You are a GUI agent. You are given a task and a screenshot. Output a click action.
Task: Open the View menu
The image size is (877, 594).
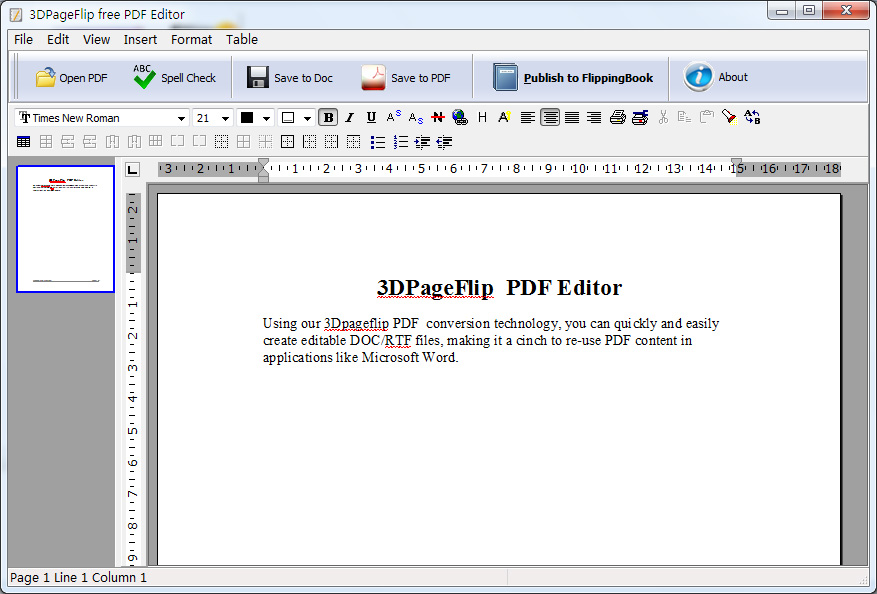(96, 40)
